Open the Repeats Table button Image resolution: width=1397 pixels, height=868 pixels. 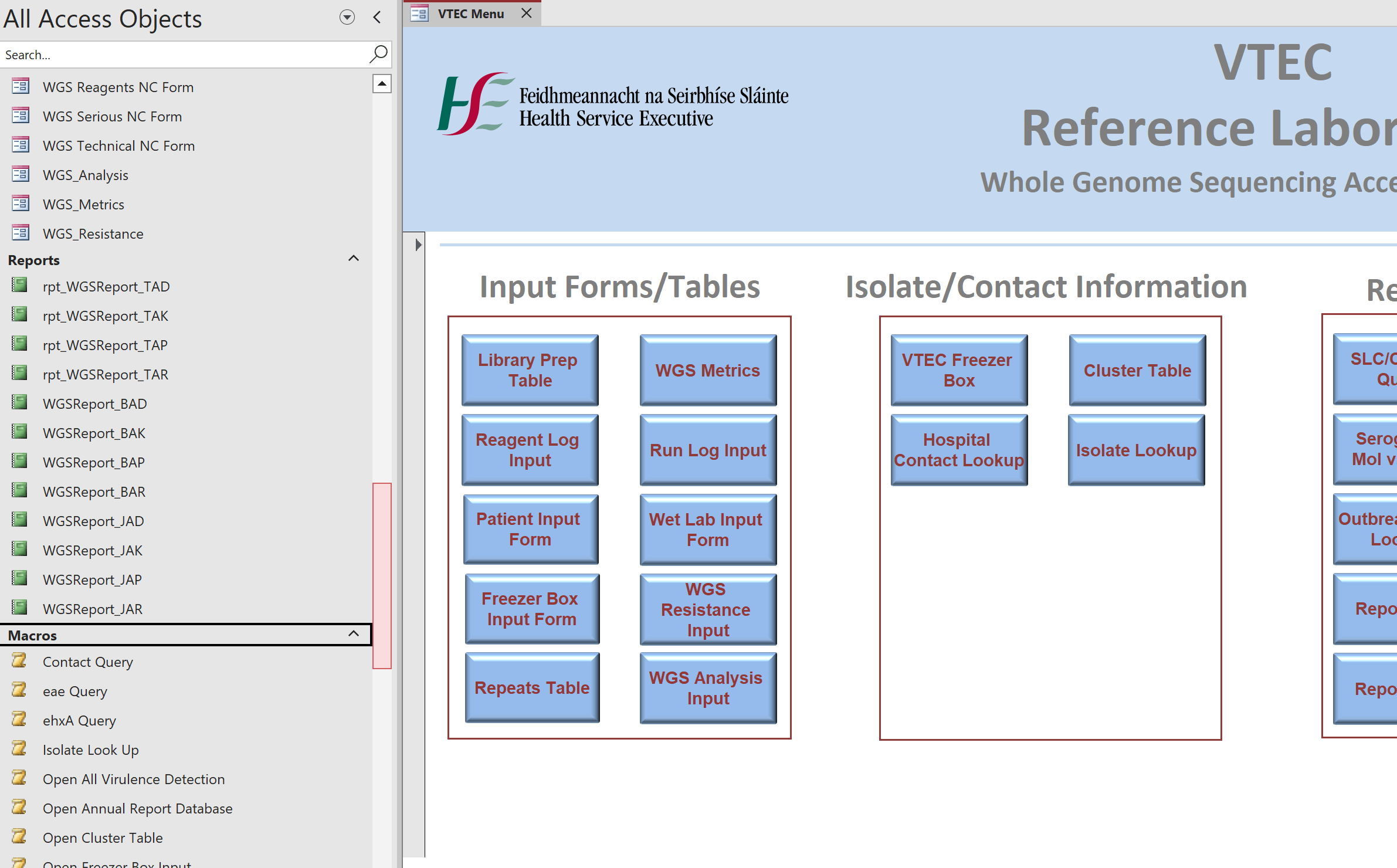click(x=532, y=687)
